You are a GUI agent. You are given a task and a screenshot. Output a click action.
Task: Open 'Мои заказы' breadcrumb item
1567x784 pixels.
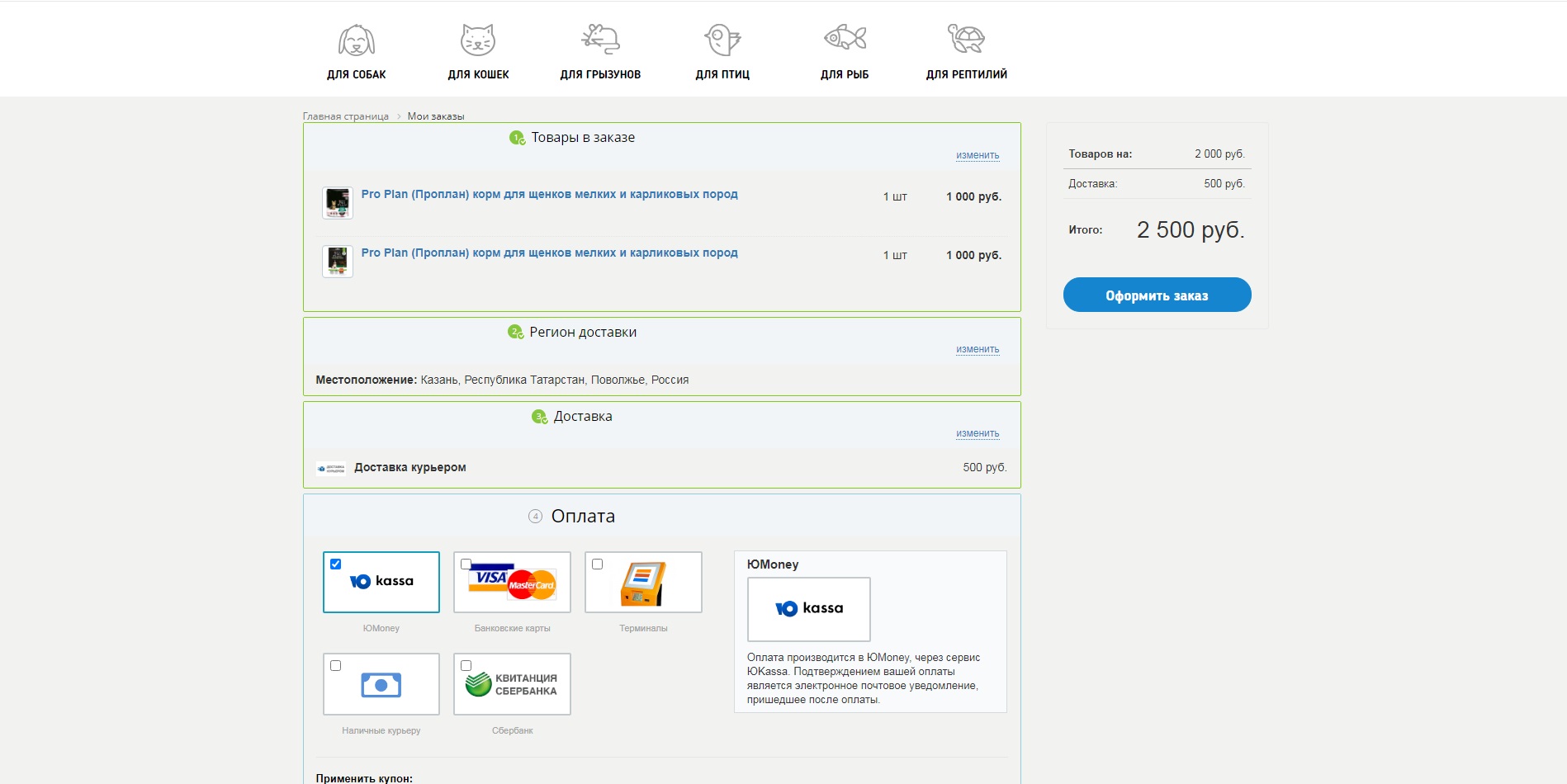pos(436,116)
